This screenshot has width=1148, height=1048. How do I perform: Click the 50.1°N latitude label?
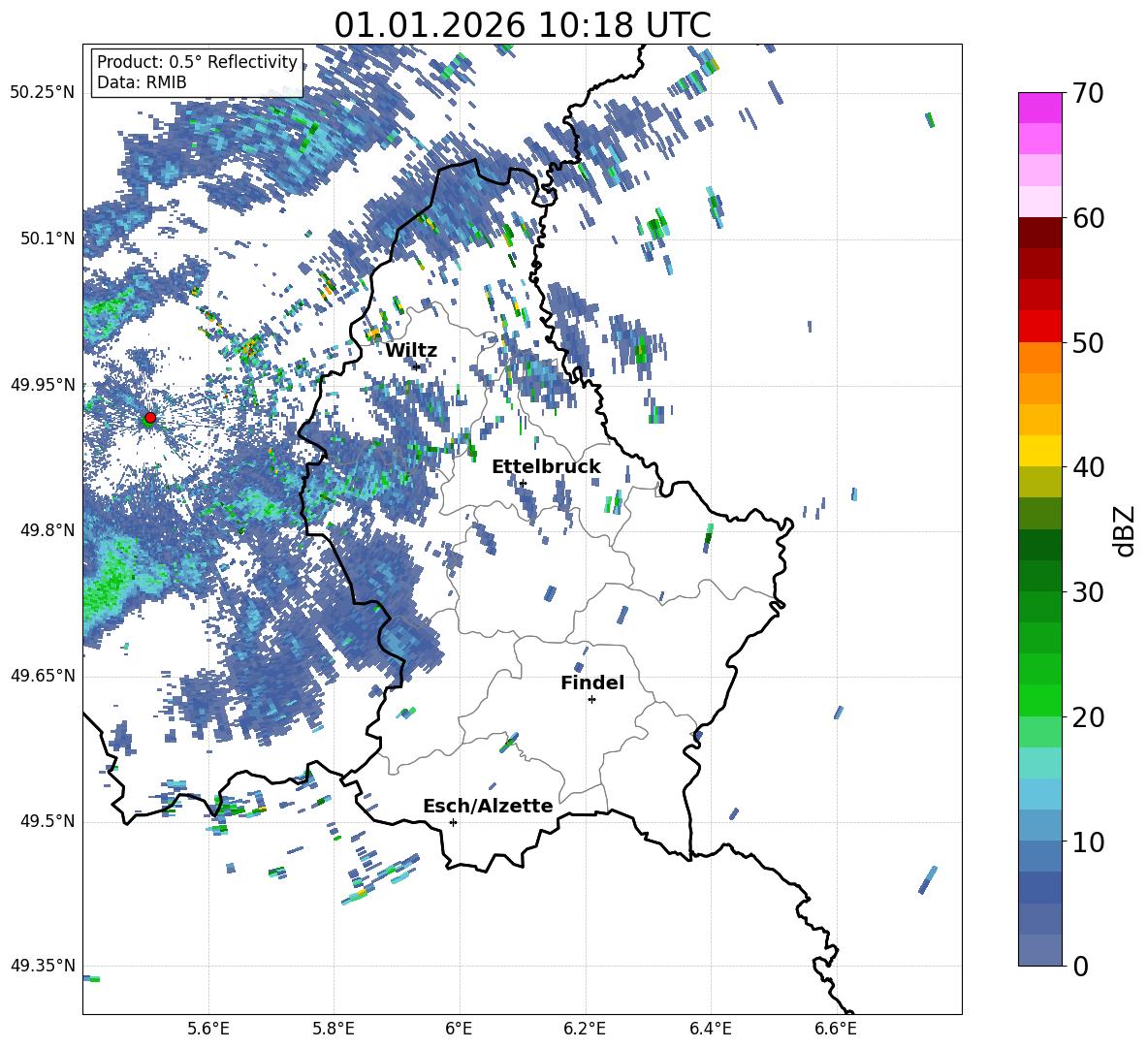[48, 238]
